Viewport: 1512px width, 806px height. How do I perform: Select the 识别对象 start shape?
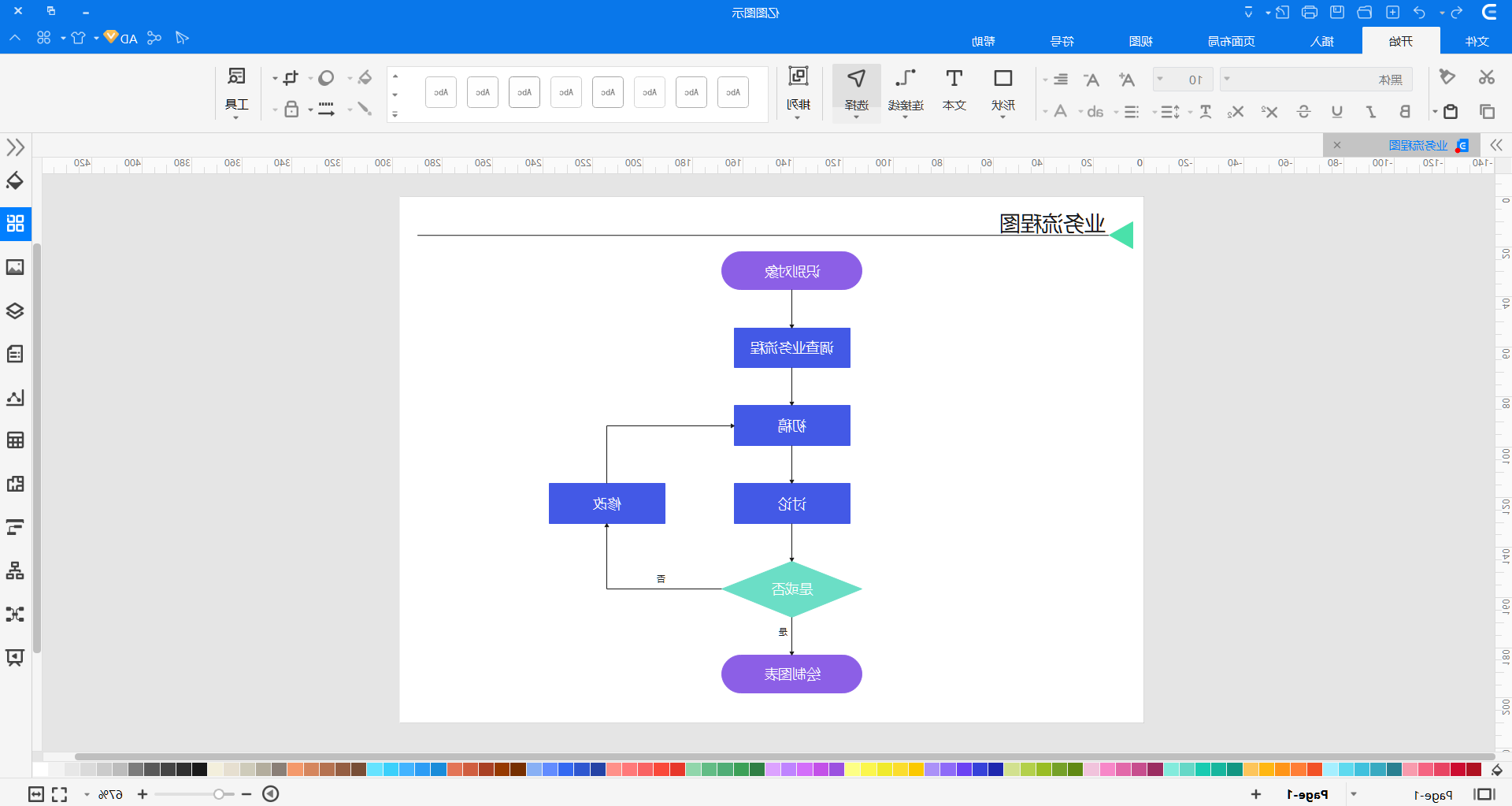(791, 271)
